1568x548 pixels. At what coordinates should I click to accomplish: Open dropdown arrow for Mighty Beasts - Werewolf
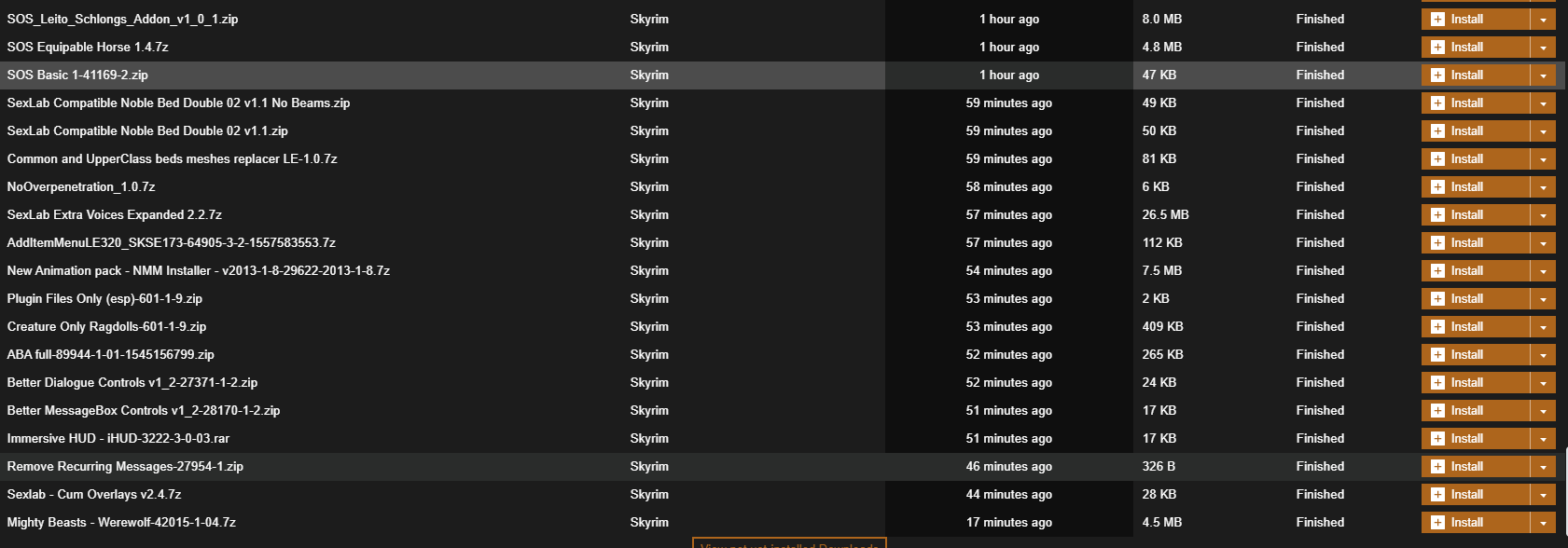[x=1543, y=522]
